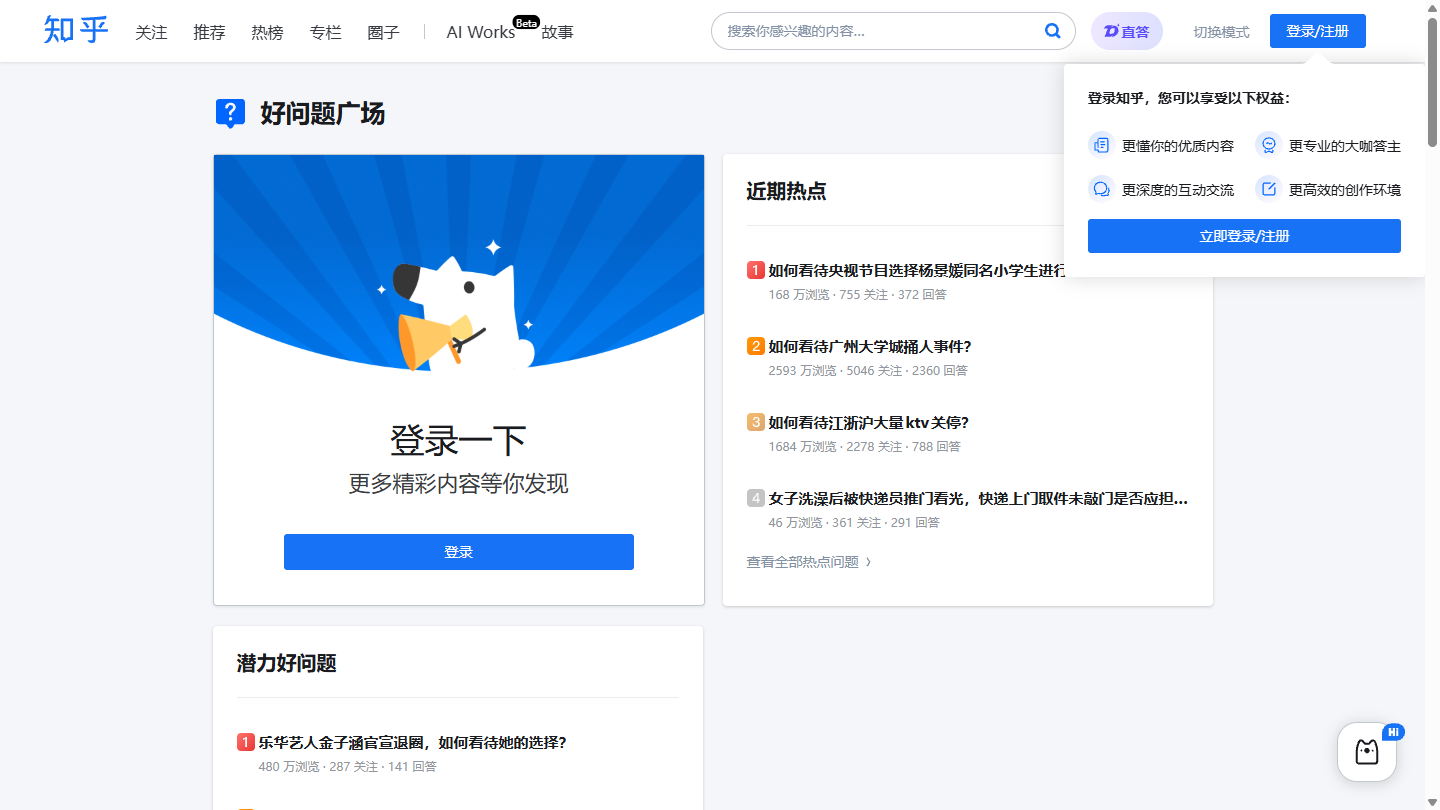1440x810 pixels.
Task: Open 乐华艺人金子涵官宣退圈 question
Action: 412,742
